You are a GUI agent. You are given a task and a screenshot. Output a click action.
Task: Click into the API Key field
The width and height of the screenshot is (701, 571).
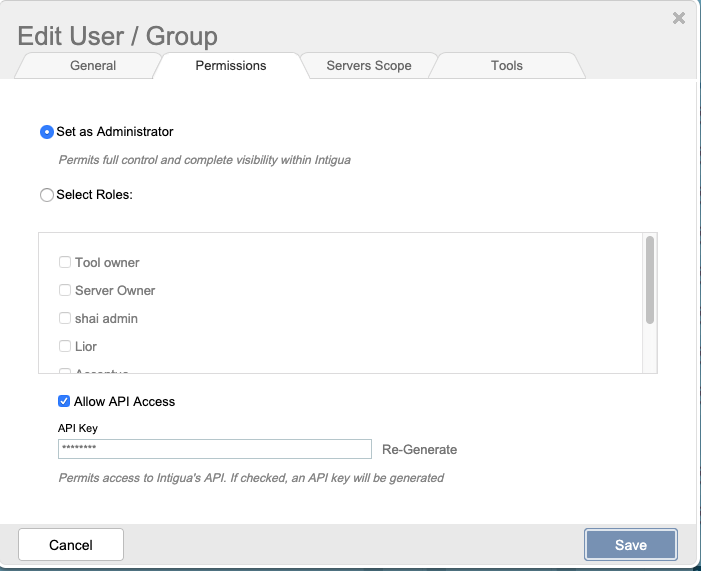pyautogui.click(x=214, y=449)
